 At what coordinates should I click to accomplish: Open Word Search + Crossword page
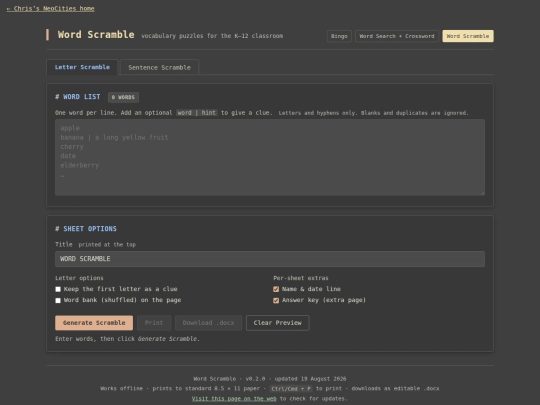point(397,36)
